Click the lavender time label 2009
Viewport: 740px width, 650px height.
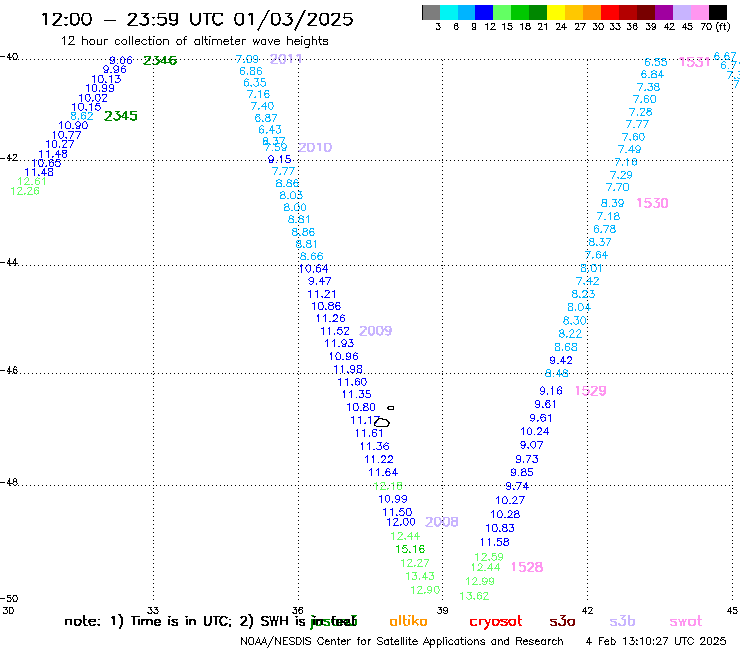[x=376, y=331]
